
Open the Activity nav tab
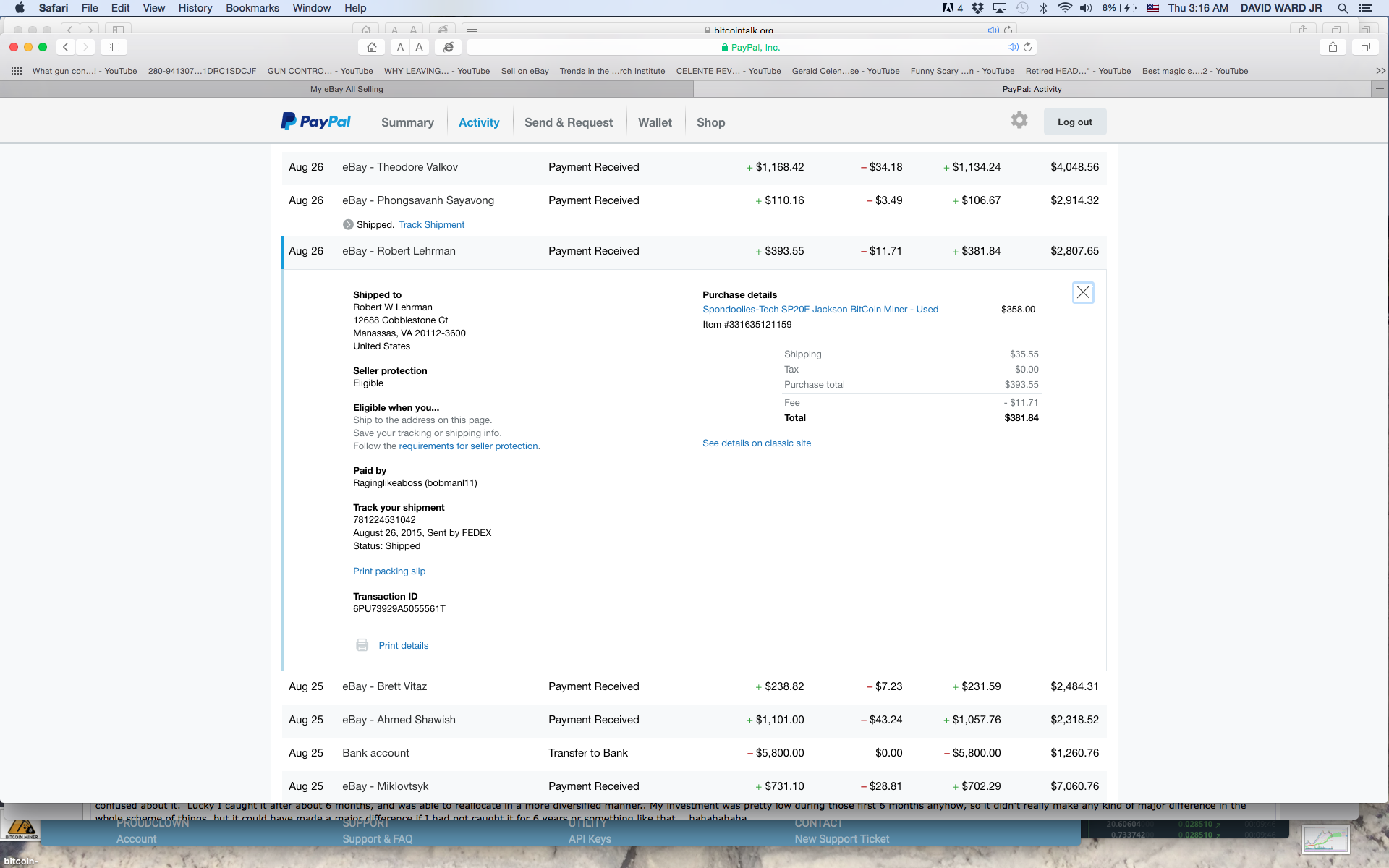pos(479,122)
